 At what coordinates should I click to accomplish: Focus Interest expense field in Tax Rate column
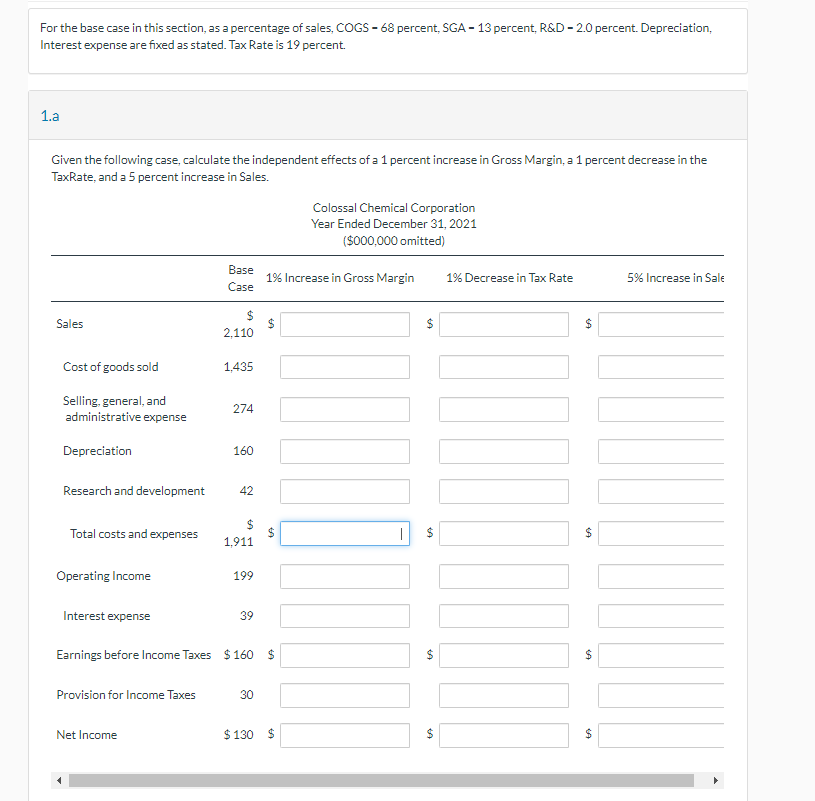pos(504,616)
